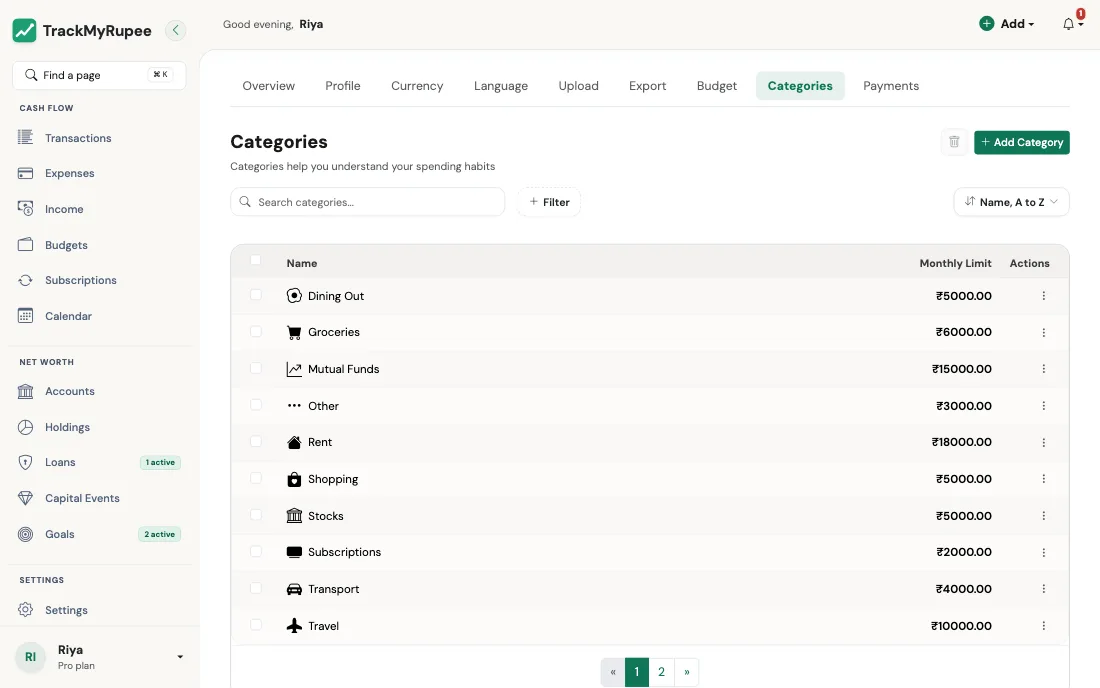Image resolution: width=1100 pixels, height=688 pixels.
Task: Click the next page arrow
Action: click(x=686, y=672)
